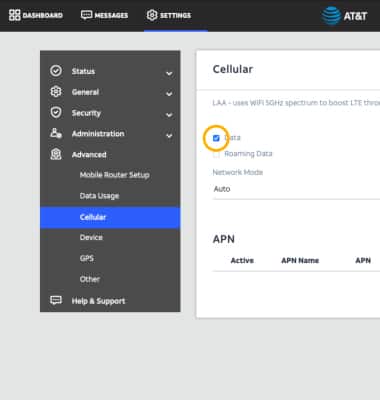Click the APN Name column header

click(300, 261)
